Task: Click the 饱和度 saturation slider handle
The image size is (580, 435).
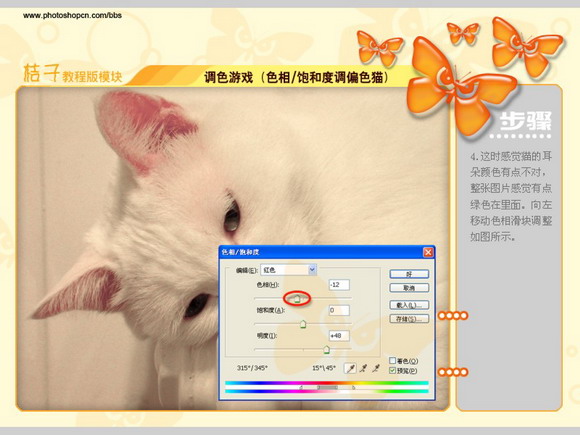Action: tap(303, 324)
